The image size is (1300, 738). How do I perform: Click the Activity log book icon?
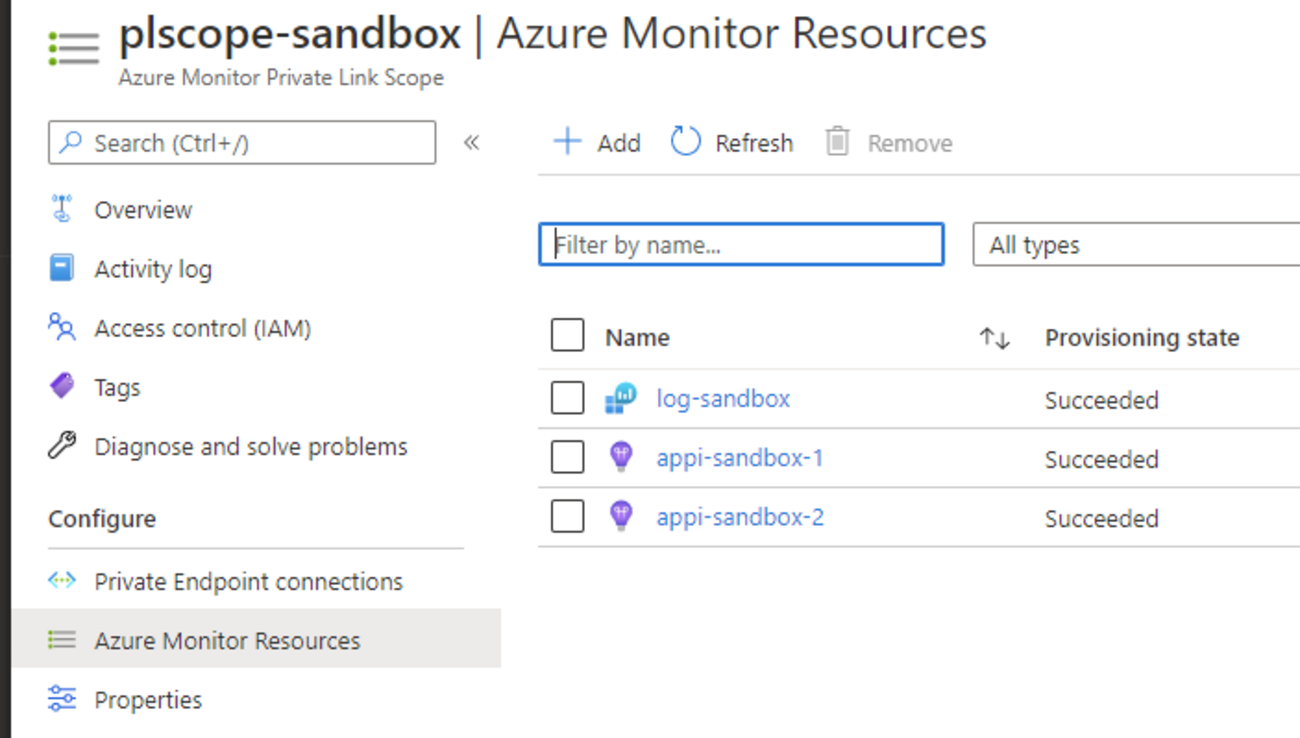(62, 268)
